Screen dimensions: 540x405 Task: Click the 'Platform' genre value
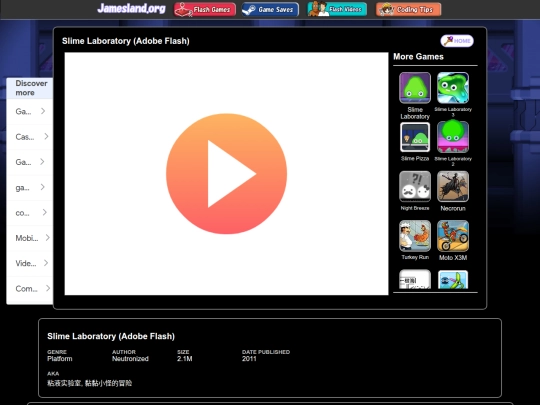pyautogui.click(x=60, y=359)
